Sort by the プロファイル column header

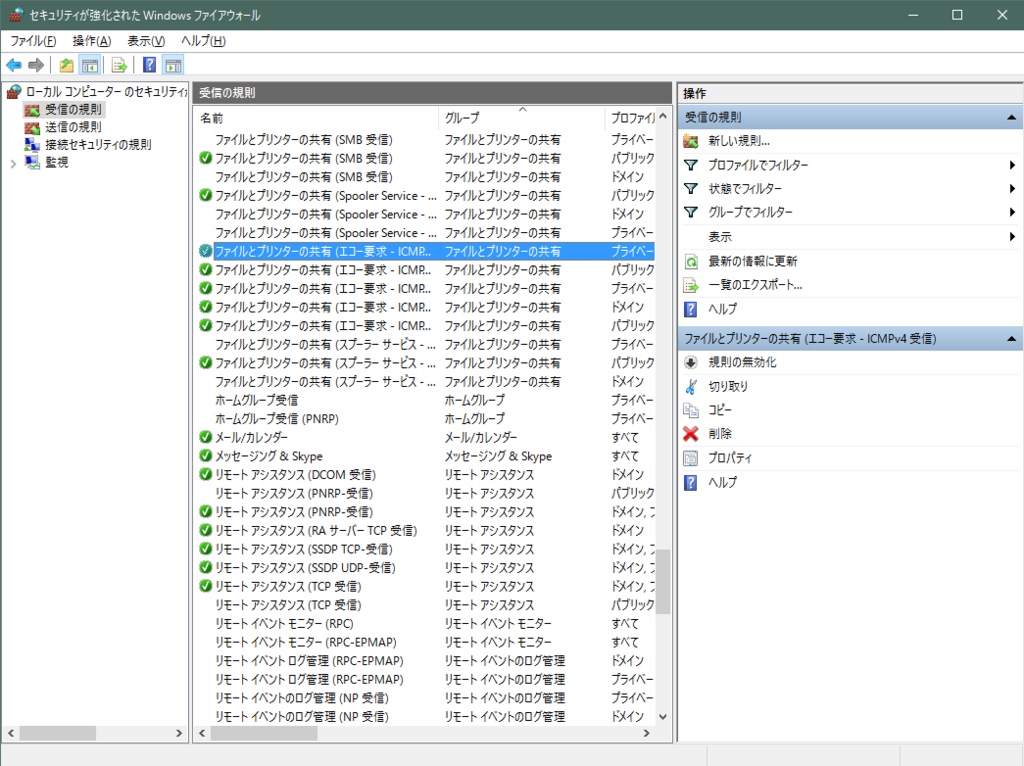pyautogui.click(x=630, y=118)
